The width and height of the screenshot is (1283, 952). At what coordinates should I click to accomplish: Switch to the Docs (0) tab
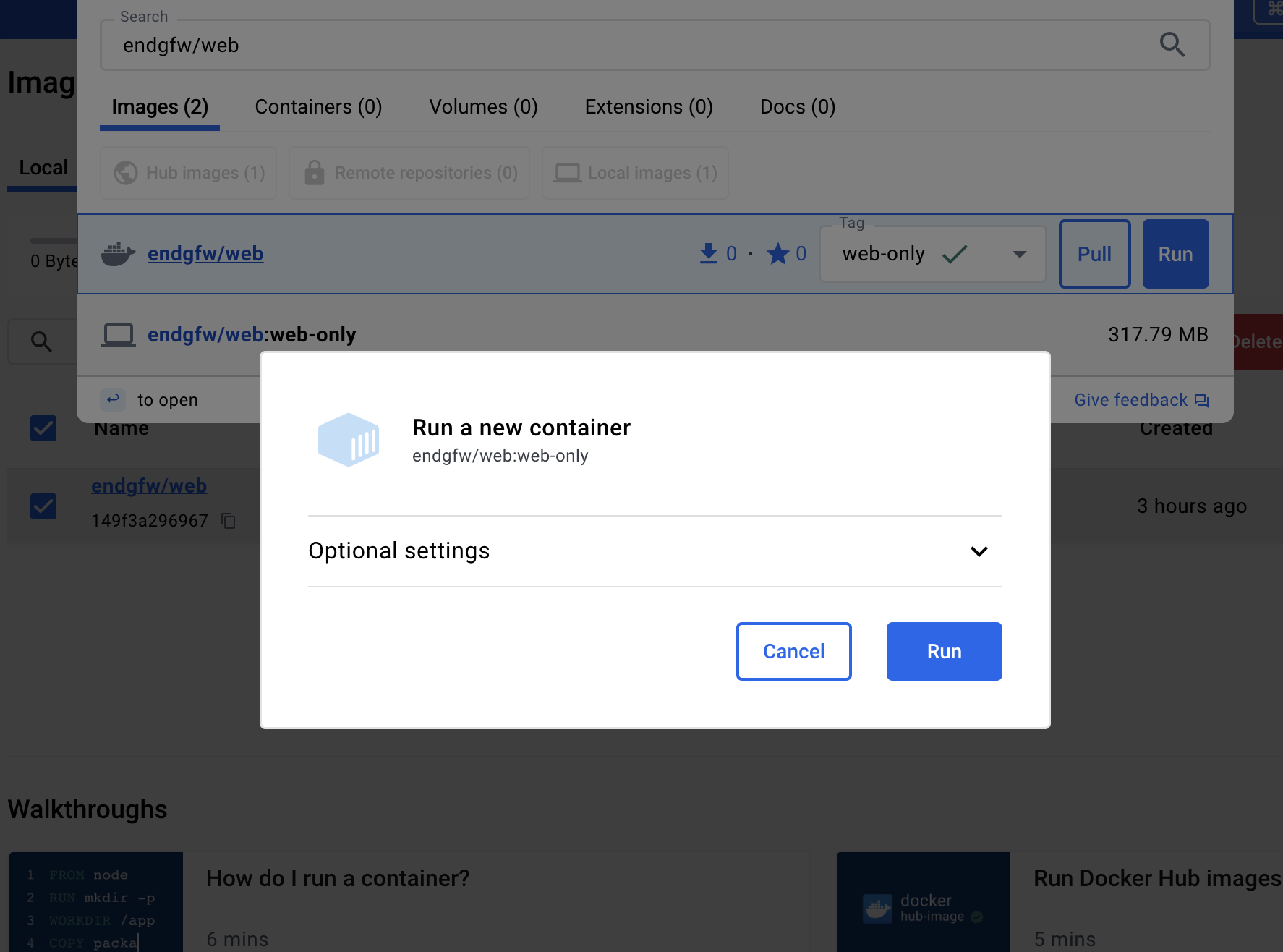point(798,107)
